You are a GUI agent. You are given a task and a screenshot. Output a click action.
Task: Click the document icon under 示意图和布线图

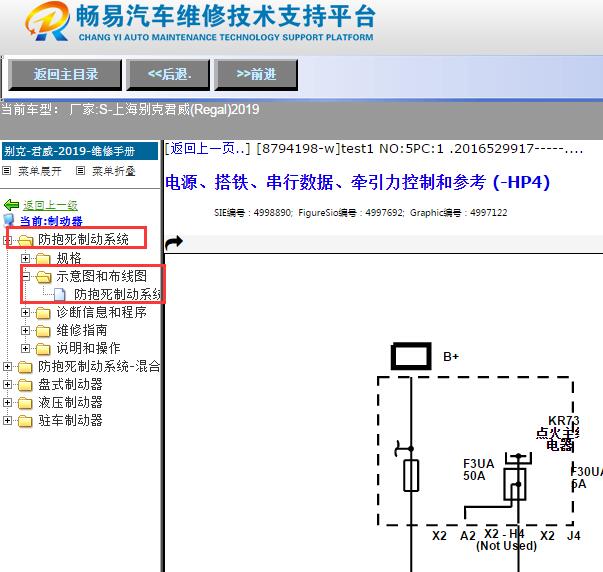pyautogui.click(x=60, y=295)
